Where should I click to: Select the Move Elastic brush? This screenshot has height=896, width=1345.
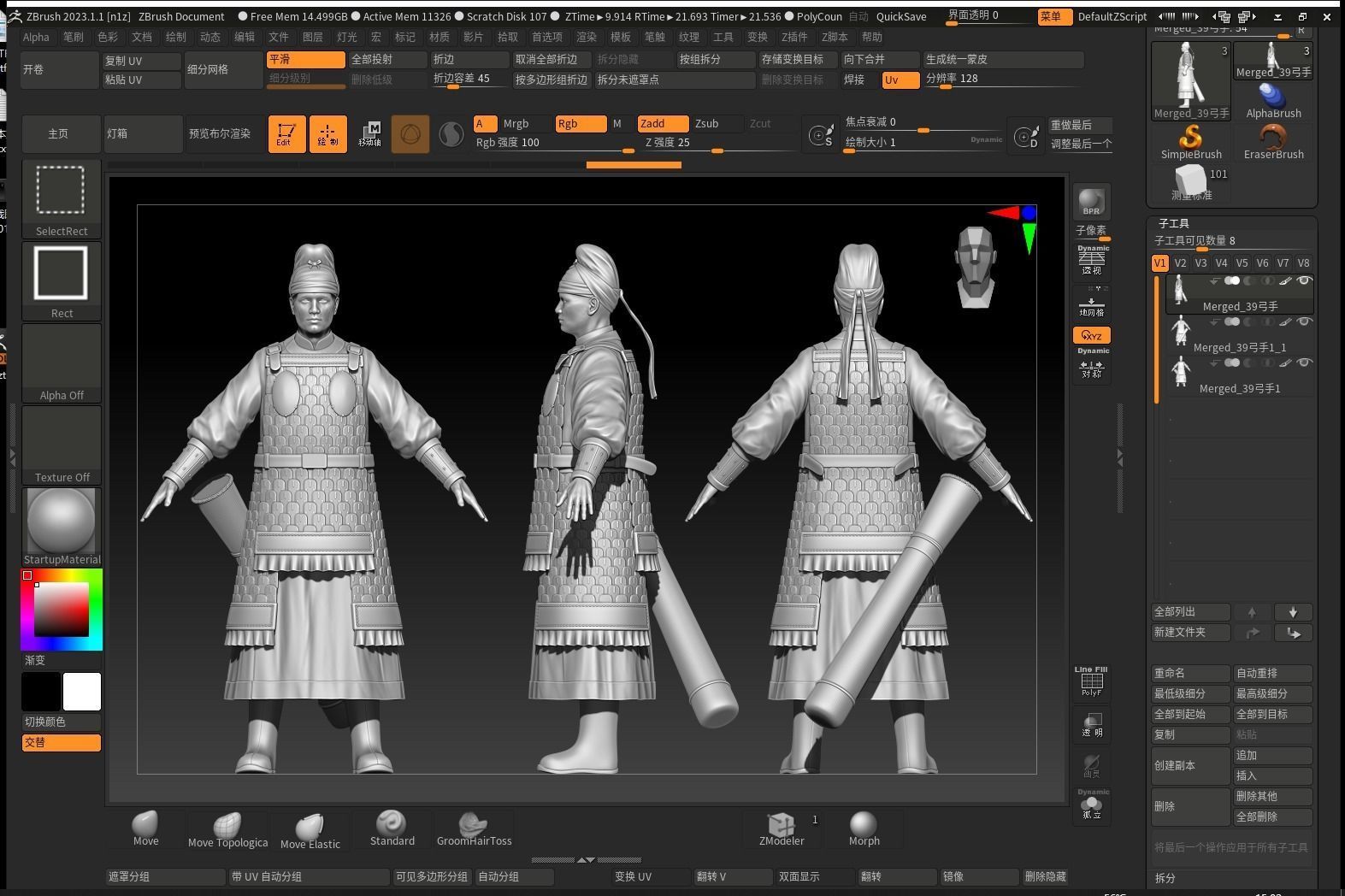(310, 828)
